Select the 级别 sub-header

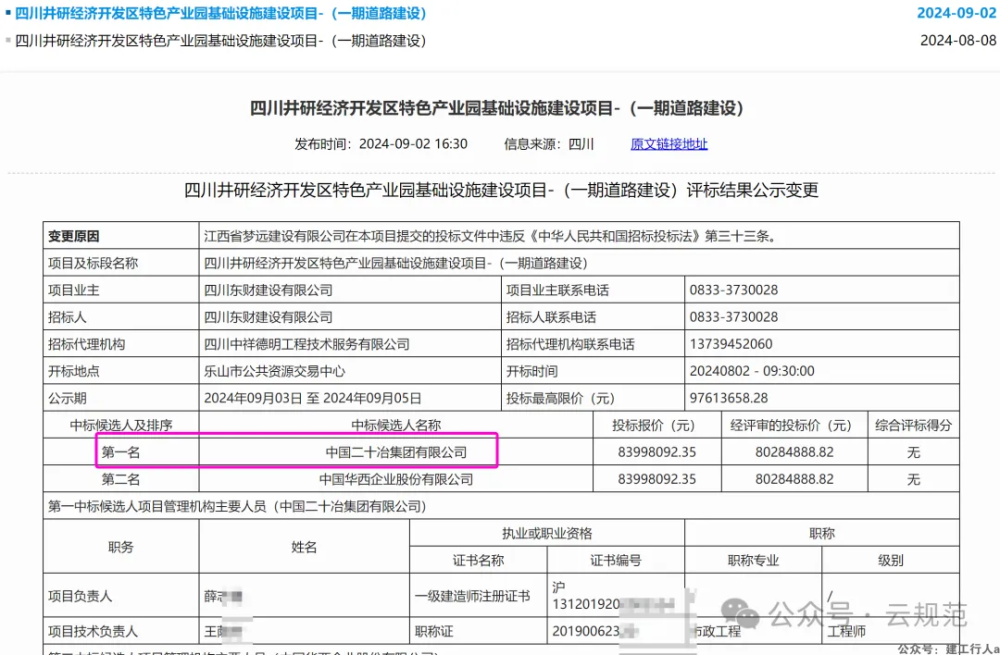(890, 561)
